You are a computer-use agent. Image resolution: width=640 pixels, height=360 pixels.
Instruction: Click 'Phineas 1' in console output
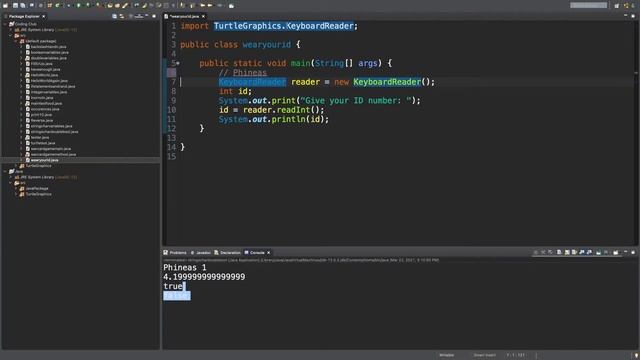[185, 268]
